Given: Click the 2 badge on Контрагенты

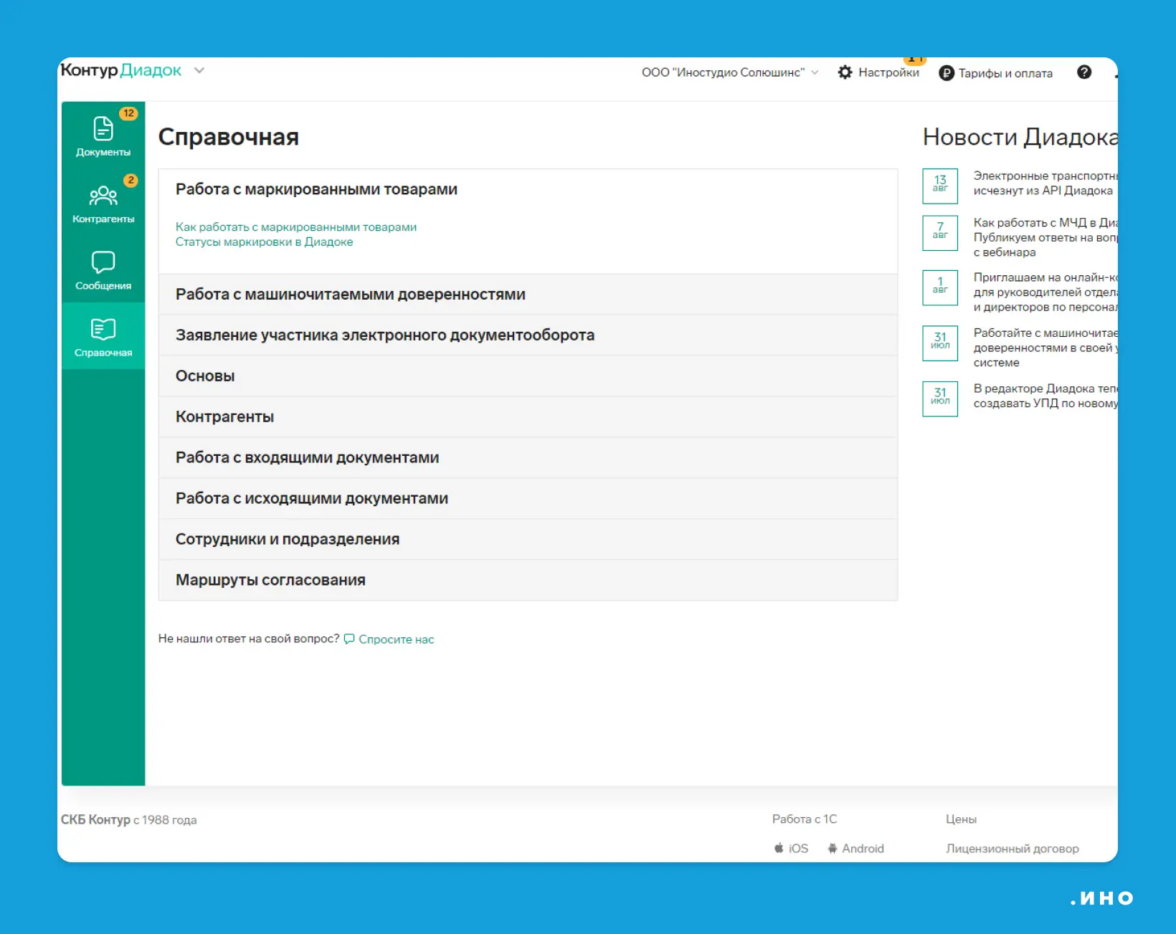Looking at the screenshot, I should 130,180.
